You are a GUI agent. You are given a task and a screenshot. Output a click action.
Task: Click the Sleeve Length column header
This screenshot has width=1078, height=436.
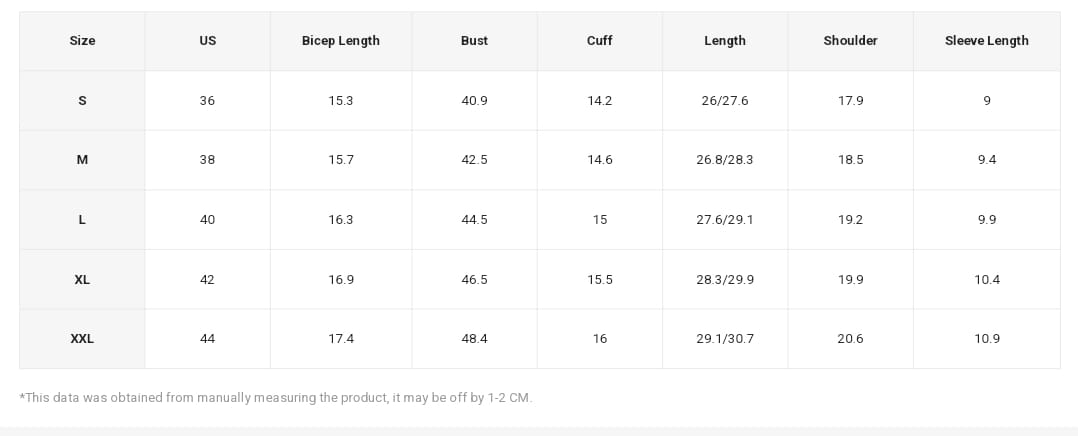[986, 41]
